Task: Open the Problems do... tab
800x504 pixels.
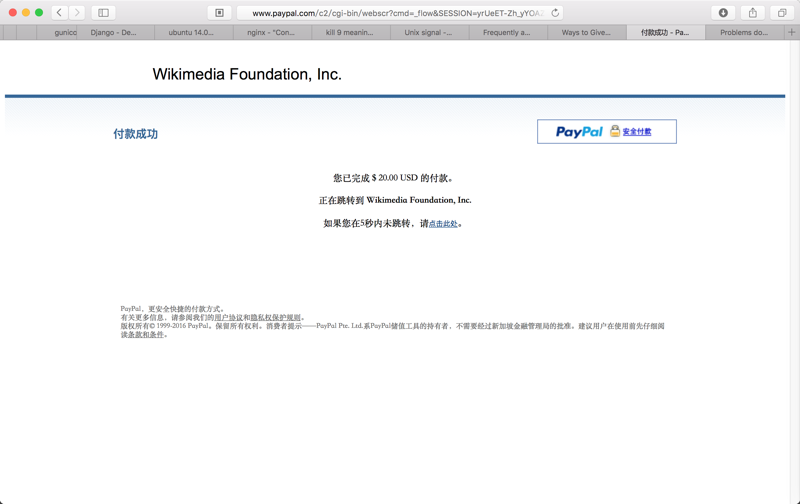Action: click(744, 32)
